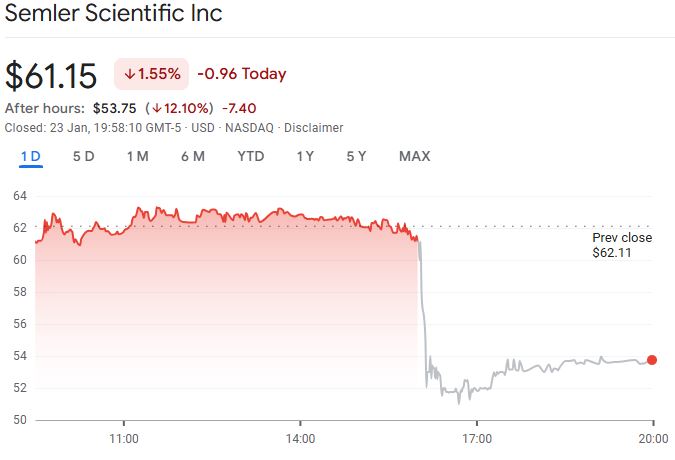Show the 6M price history
Image resolution: width=675 pixels, height=460 pixels.
pos(193,156)
